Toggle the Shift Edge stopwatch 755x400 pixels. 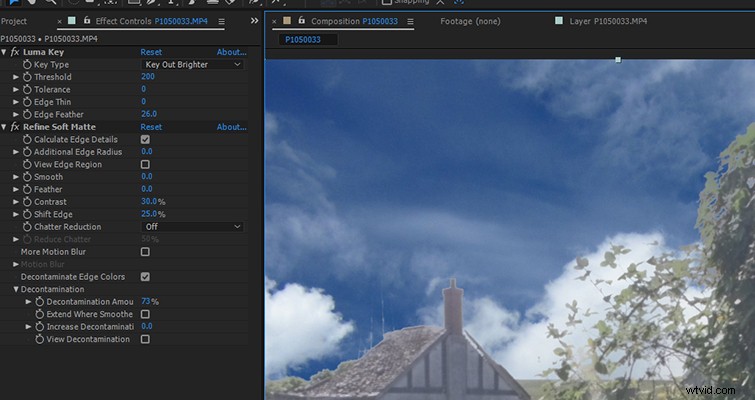pos(27,215)
